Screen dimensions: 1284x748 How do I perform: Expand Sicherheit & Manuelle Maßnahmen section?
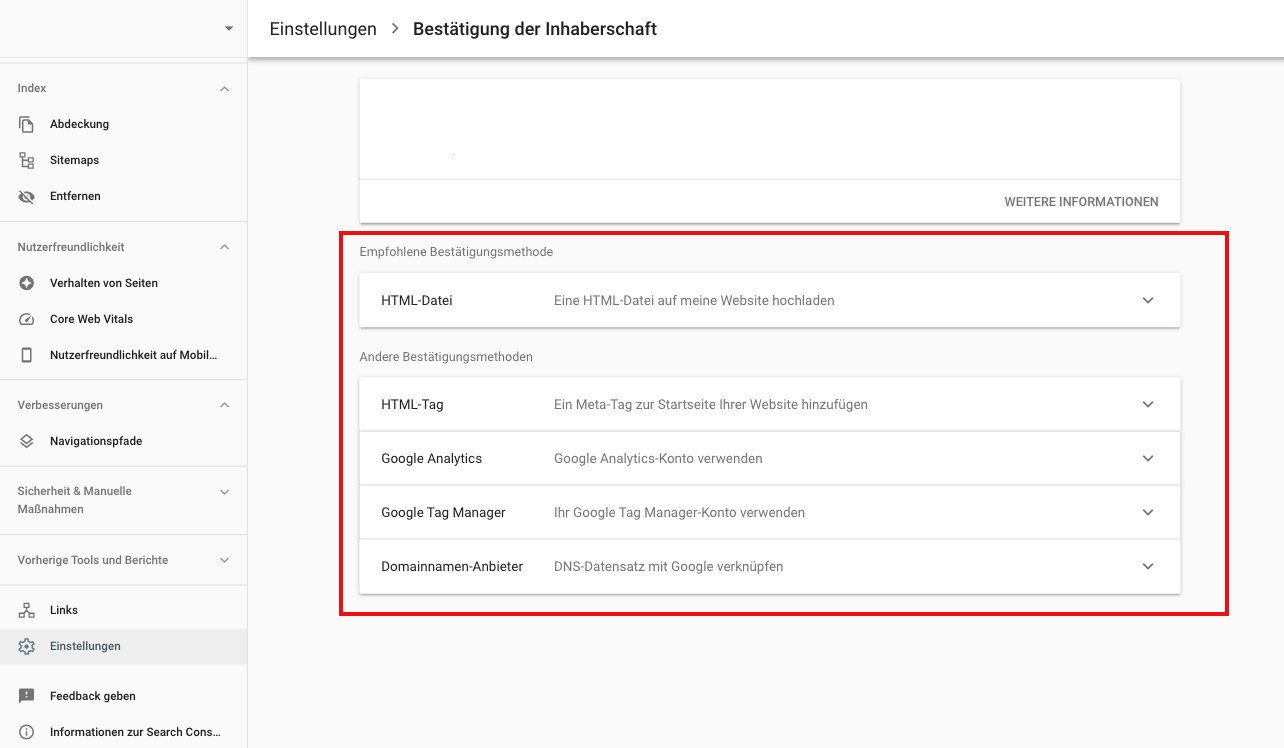(x=224, y=492)
